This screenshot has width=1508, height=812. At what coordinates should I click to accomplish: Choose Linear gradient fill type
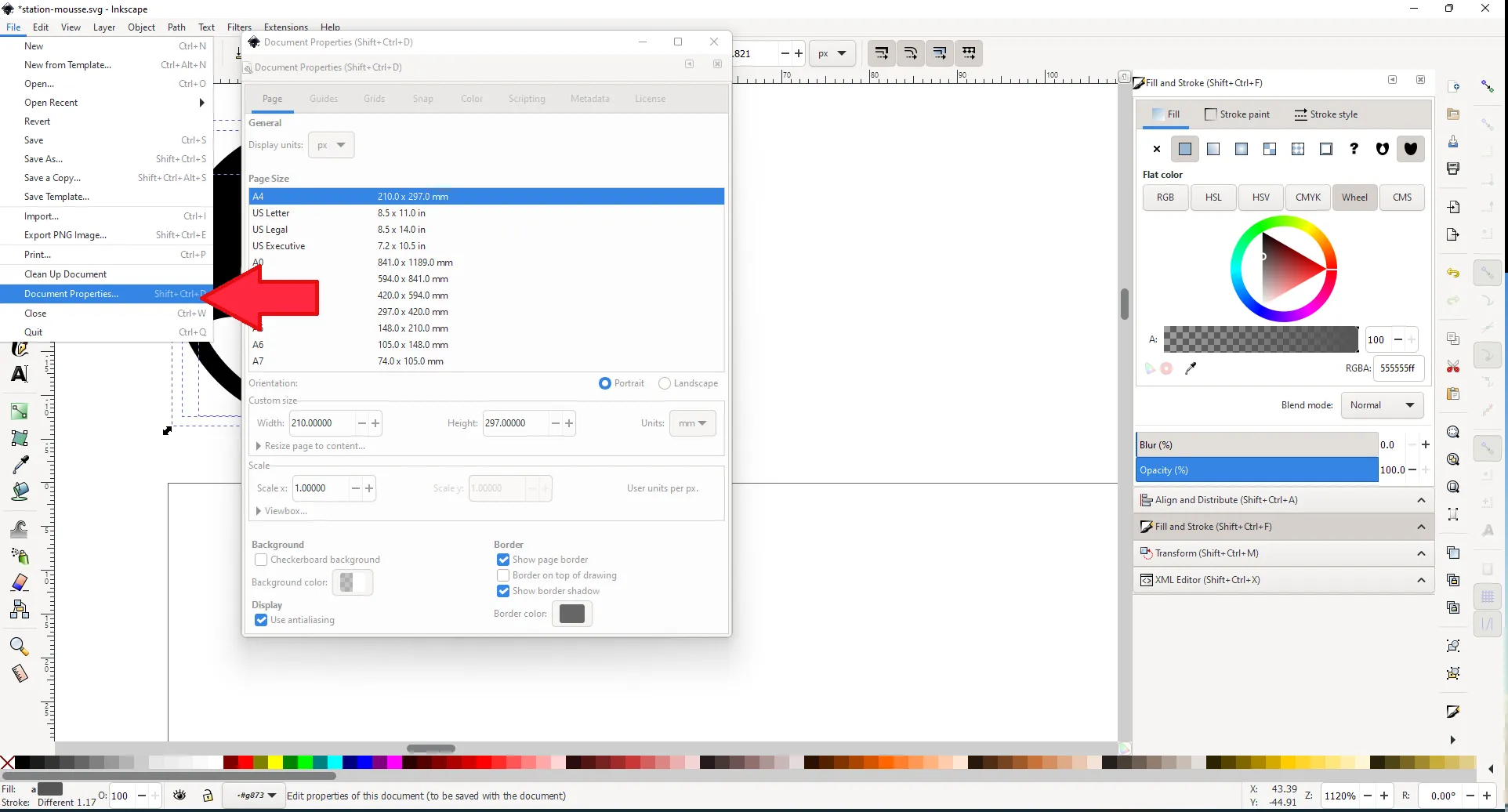(1213, 149)
